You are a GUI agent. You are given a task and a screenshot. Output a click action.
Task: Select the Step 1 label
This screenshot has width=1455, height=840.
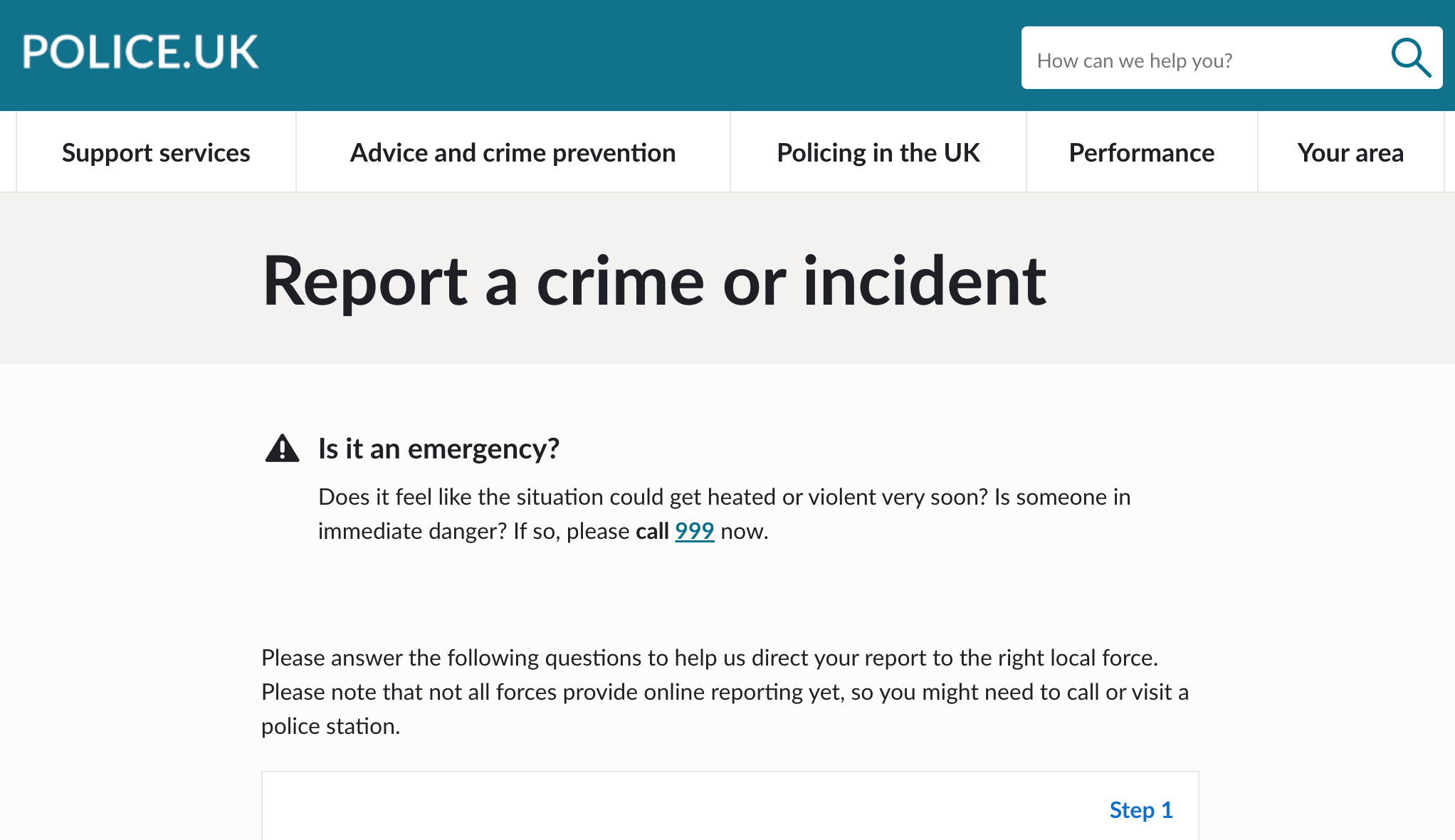pos(1141,810)
